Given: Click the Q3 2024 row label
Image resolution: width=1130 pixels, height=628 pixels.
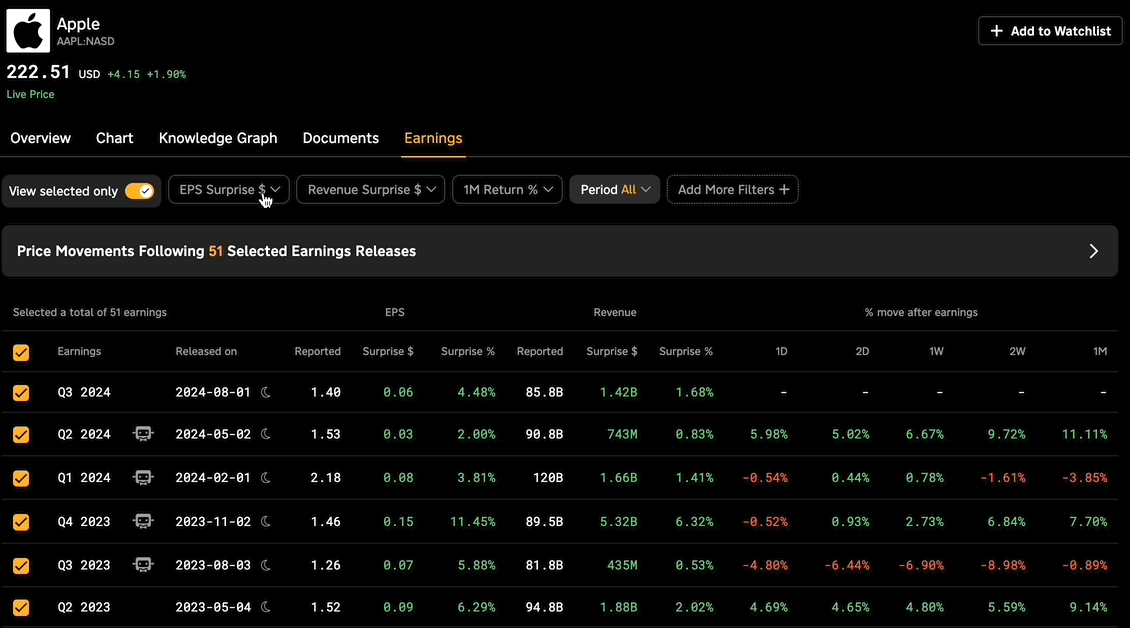Looking at the screenshot, I should [84, 393].
